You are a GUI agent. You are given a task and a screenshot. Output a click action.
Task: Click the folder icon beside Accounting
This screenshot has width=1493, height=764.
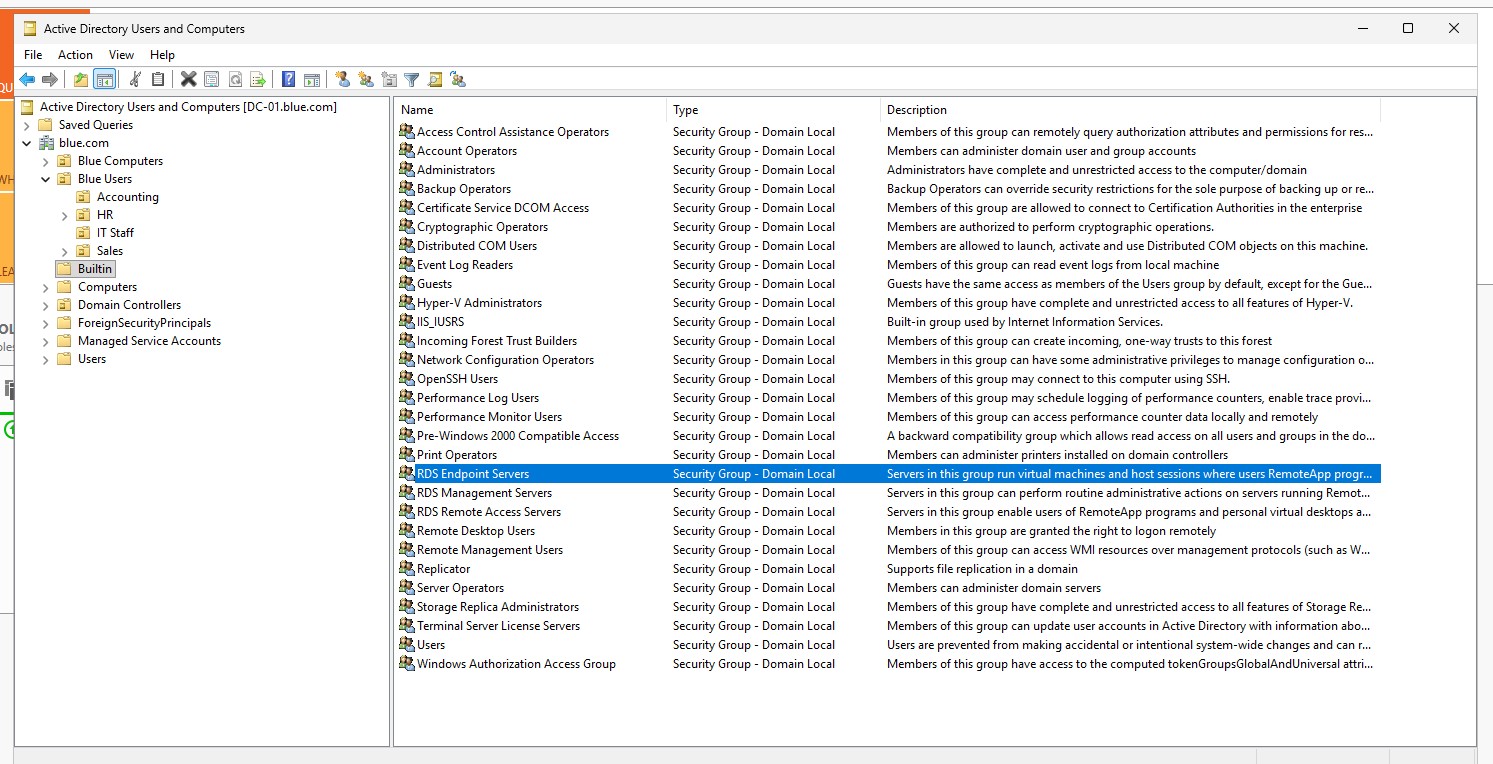(84, 197)
